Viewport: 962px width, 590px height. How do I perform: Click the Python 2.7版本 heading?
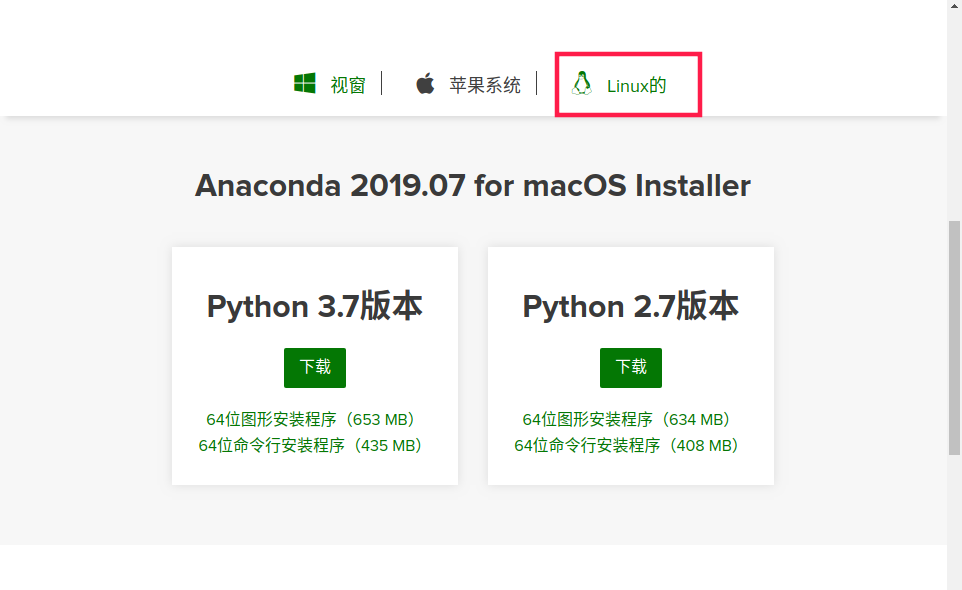click(x=631, y=306)
